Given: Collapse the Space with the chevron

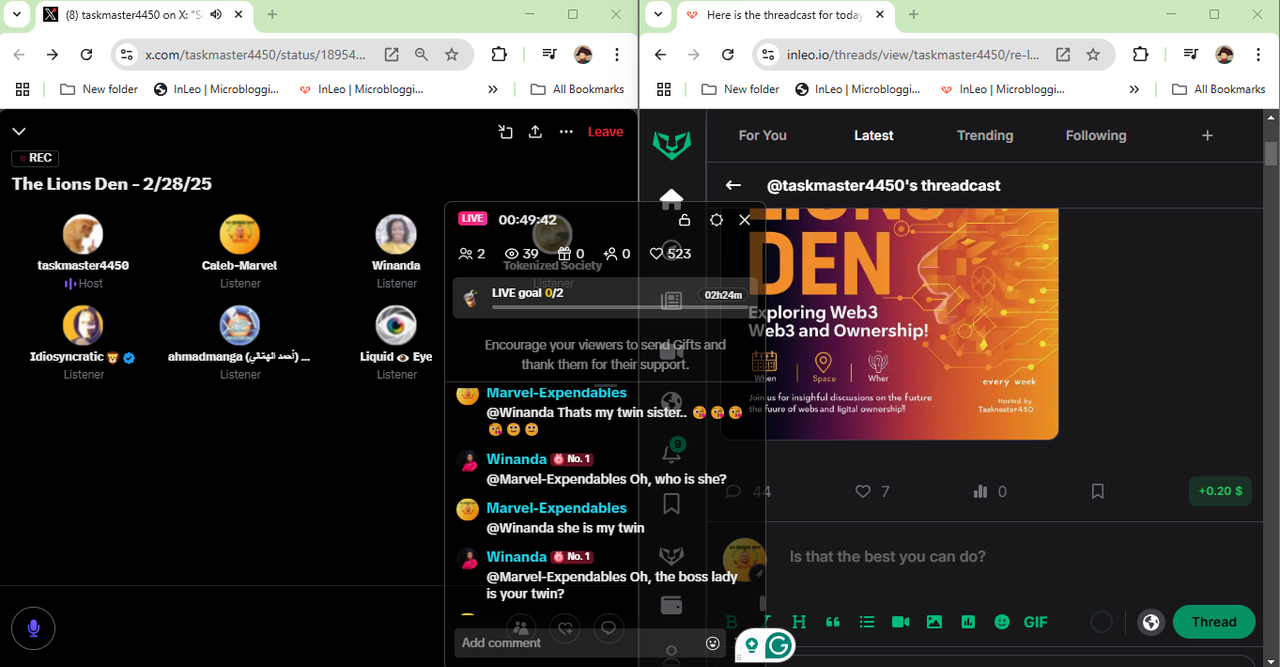Looking at the screenshot, I should (19, 131).
